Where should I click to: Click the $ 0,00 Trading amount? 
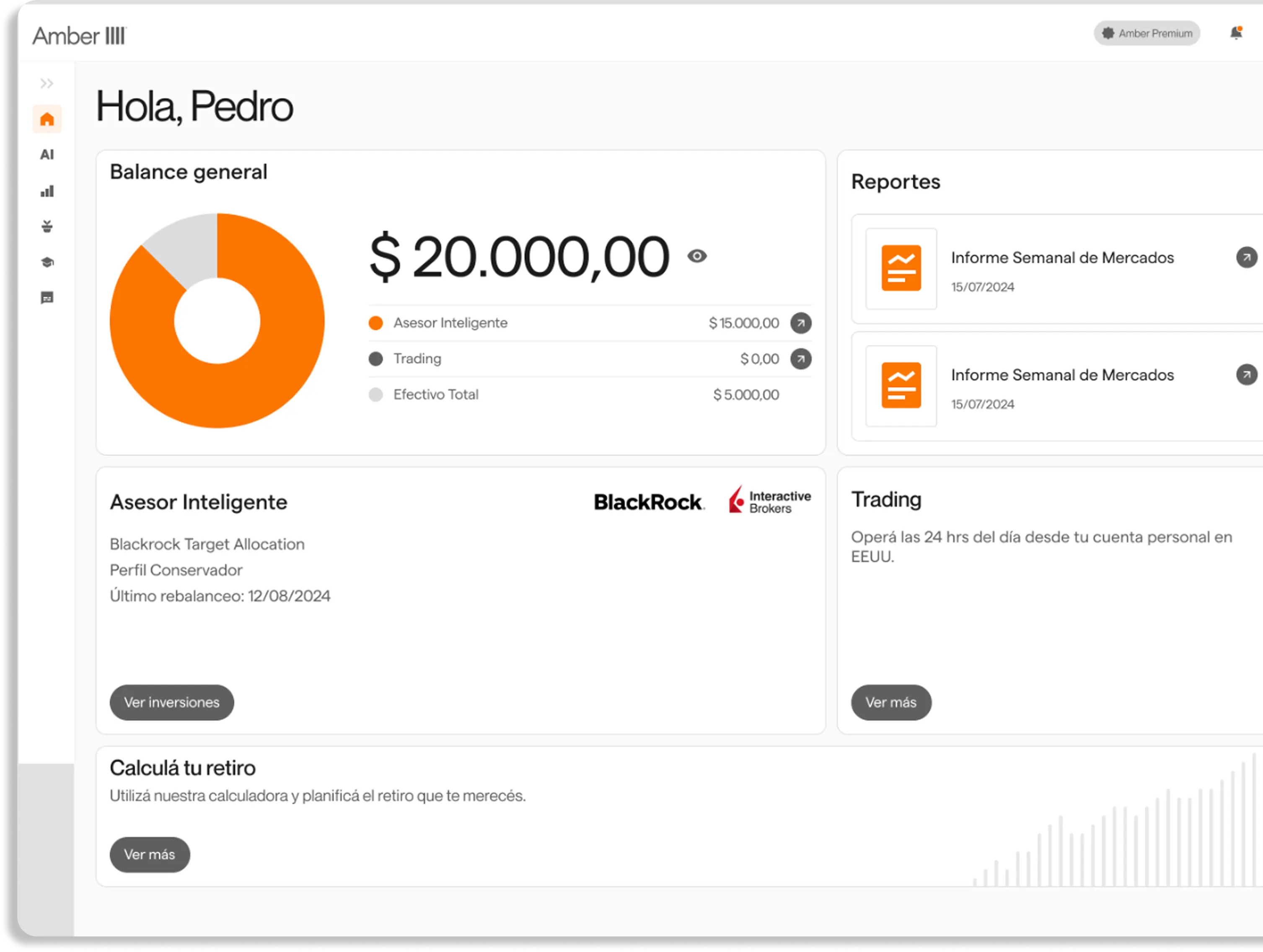click(759, 359)
